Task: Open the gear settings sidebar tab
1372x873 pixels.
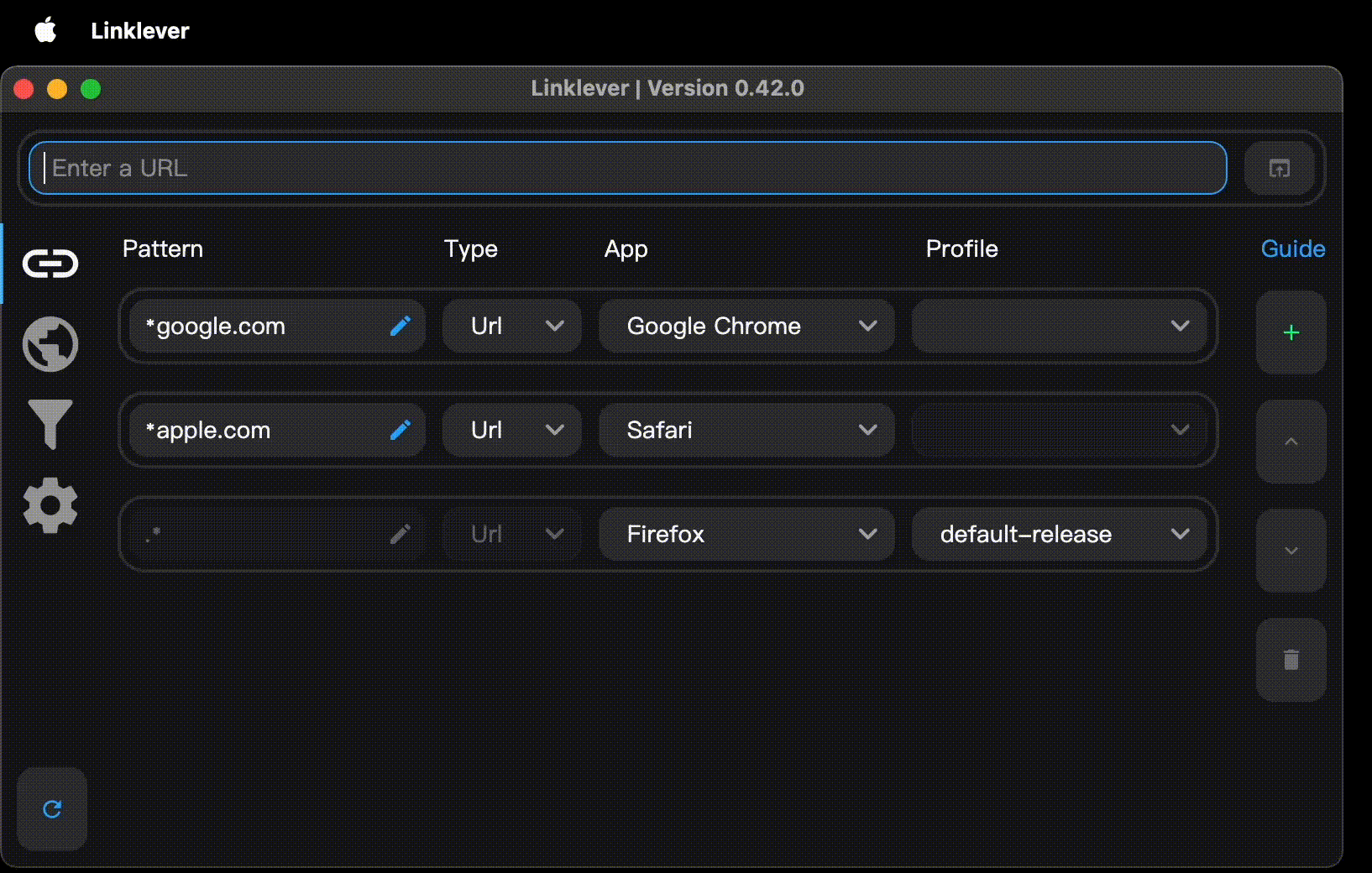Action: tap(50, 505)
